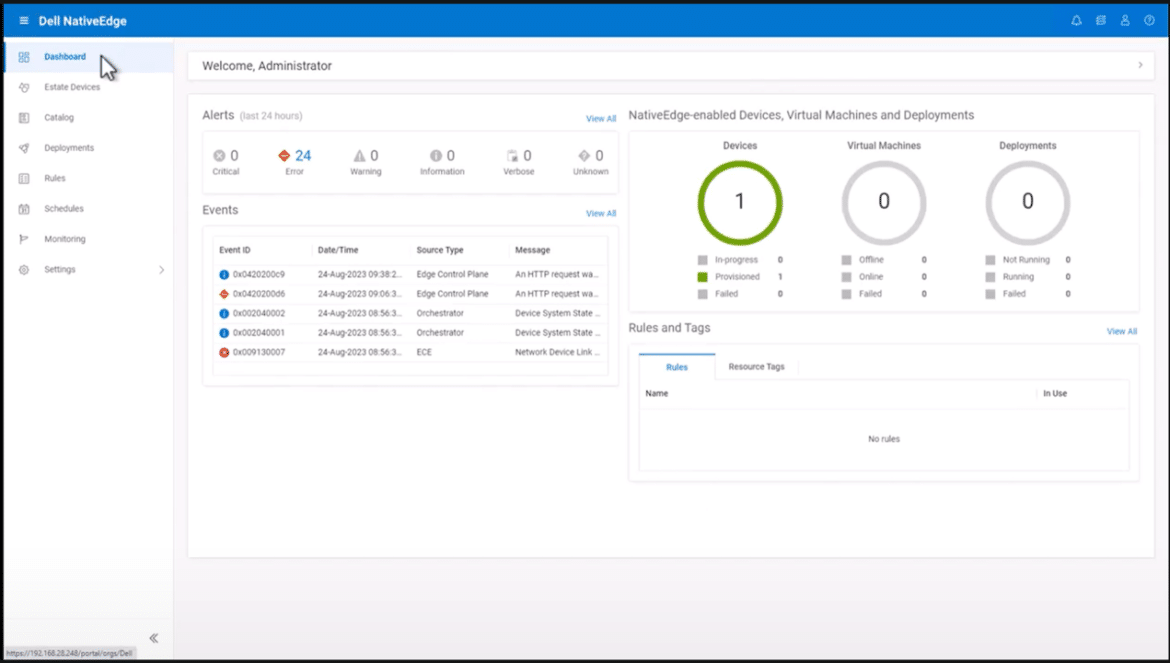Click the Settings gear icon

pyautogui.click(x=24, y=270)
